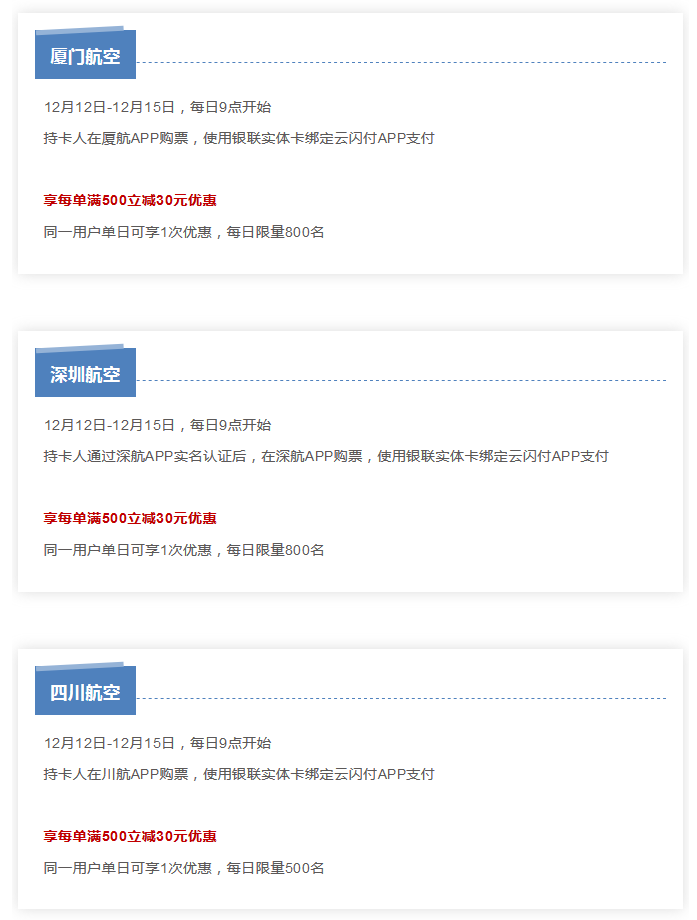Click the red discount text under 深圳航空
Image resolution: width=697 pixels, height=920 pixels.
130,519
